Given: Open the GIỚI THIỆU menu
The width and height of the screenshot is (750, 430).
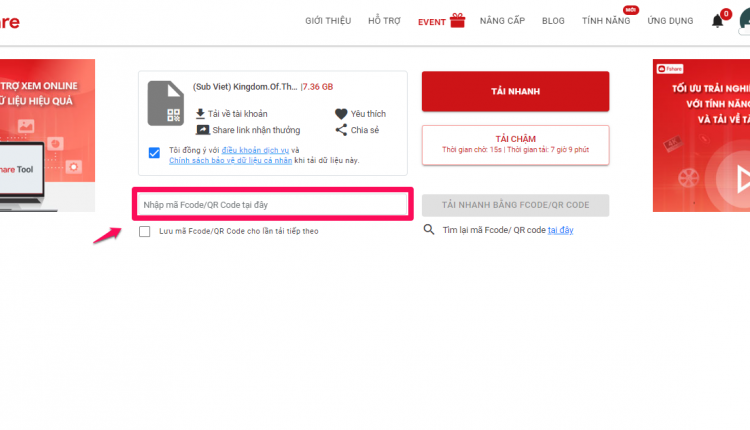Looking at the screenshot, I should (328, 21).
